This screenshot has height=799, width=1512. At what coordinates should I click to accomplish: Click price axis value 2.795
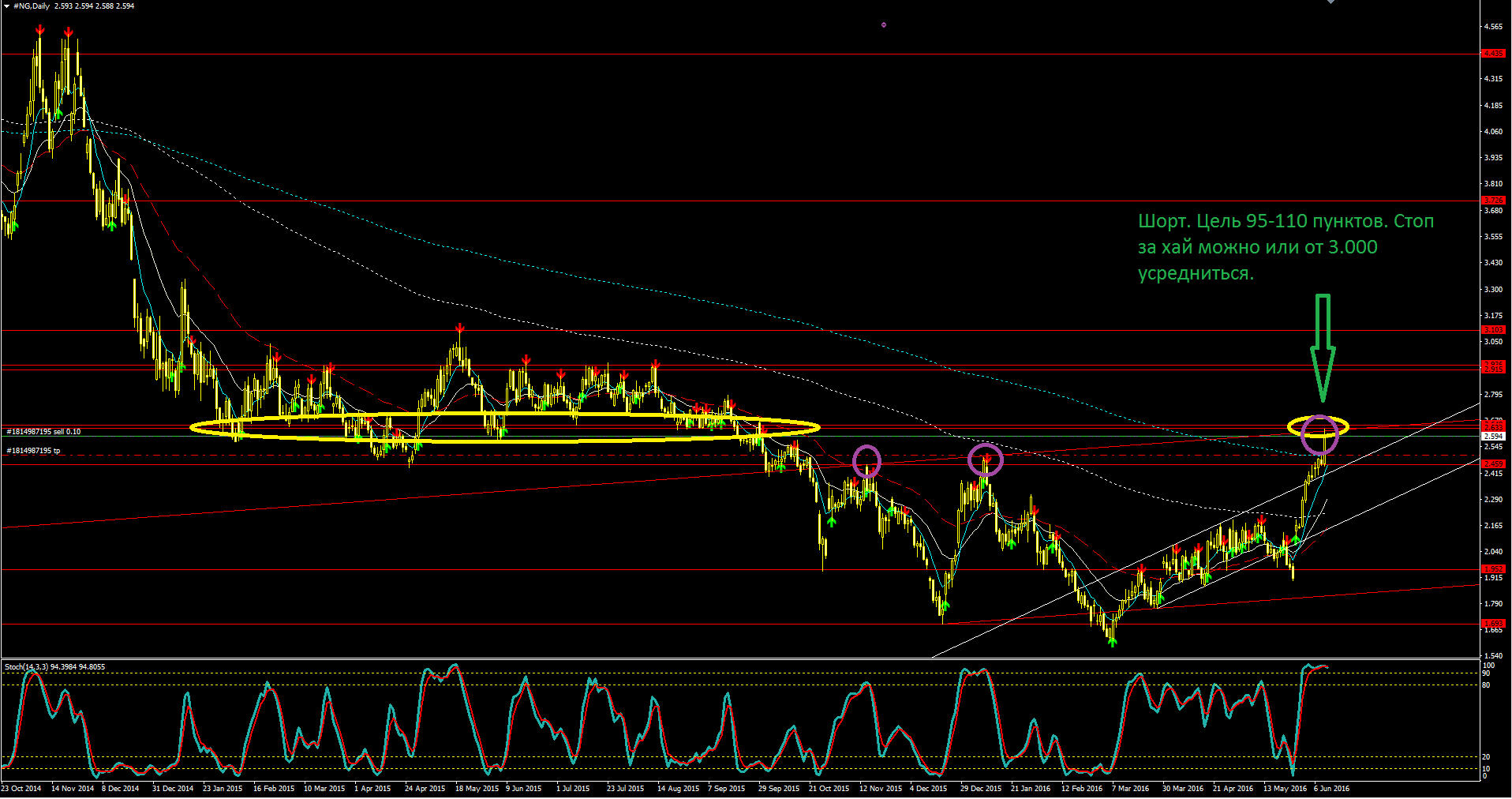(1493, 395)
